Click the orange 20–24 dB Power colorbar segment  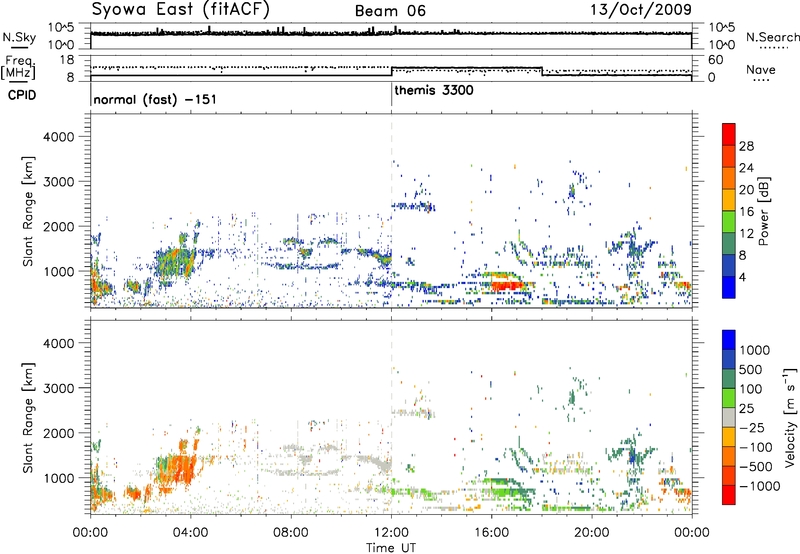729,178
